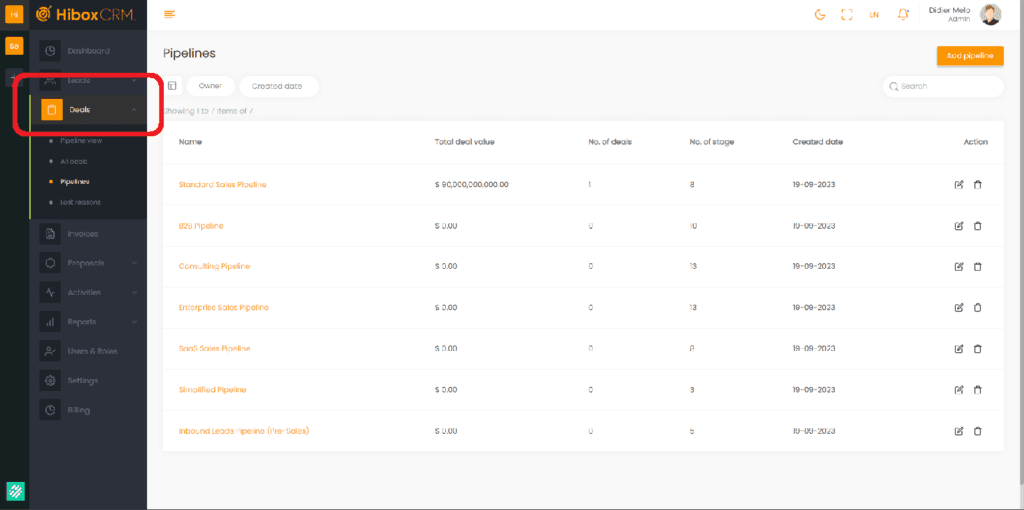Open Inbound Leads Pipeline (Pre-Sales) link
This screenshot has width=1024, height=510.
244,431
